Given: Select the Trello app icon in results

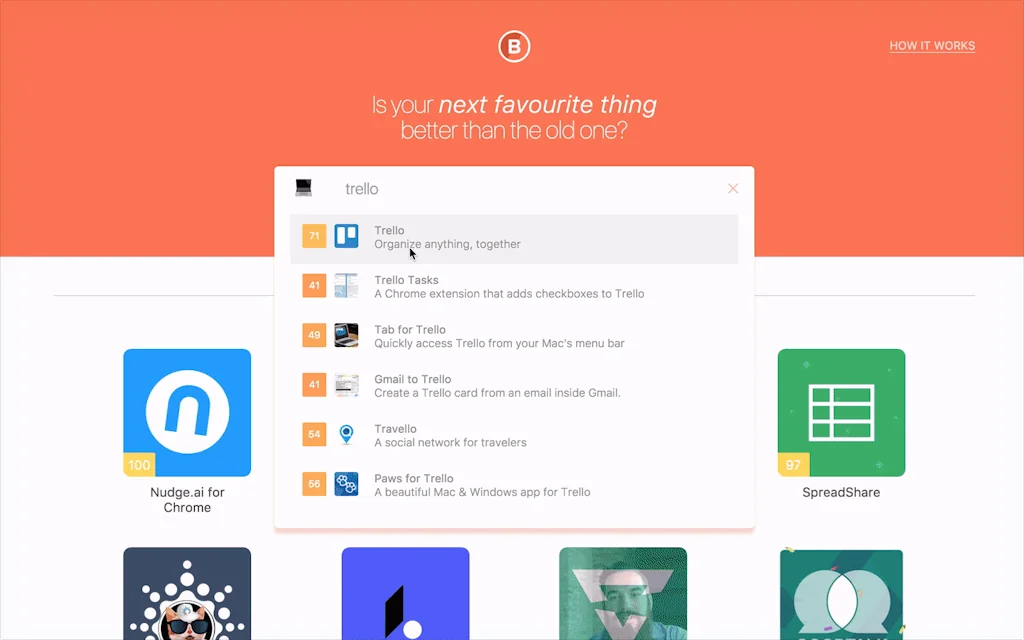Looking at the screenshot, I should tap(346, 236).
